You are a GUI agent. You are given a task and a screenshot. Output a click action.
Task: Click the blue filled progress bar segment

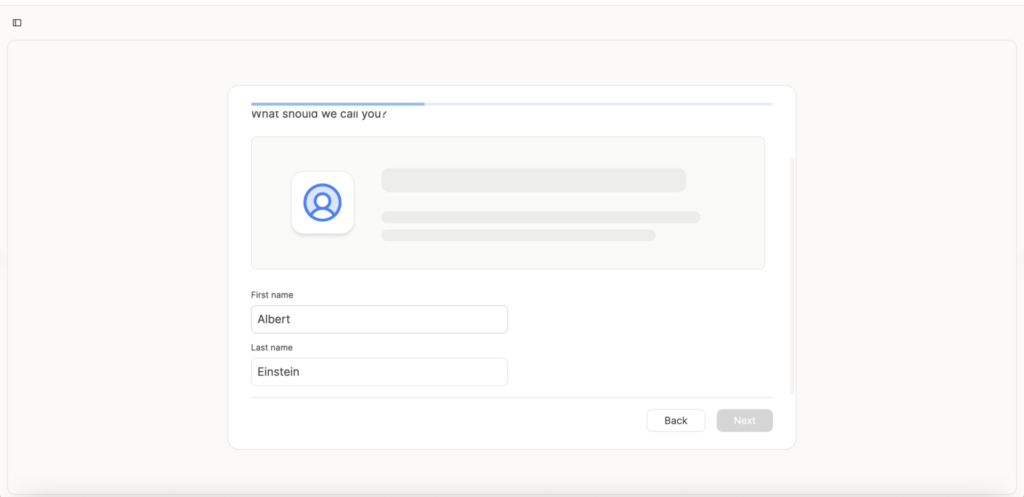[x=337, y=103]
